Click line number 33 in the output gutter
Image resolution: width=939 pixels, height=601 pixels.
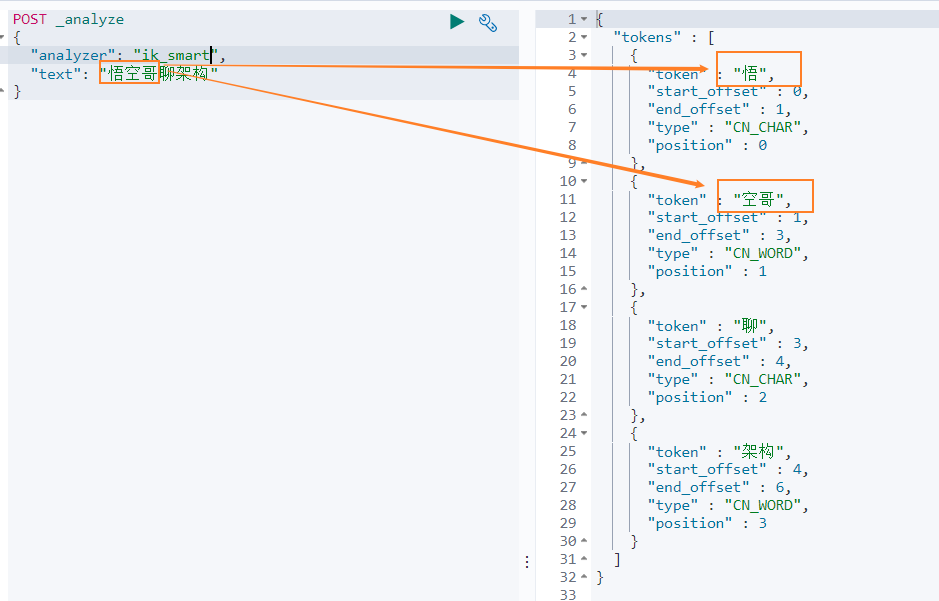[x=568, y=596]
